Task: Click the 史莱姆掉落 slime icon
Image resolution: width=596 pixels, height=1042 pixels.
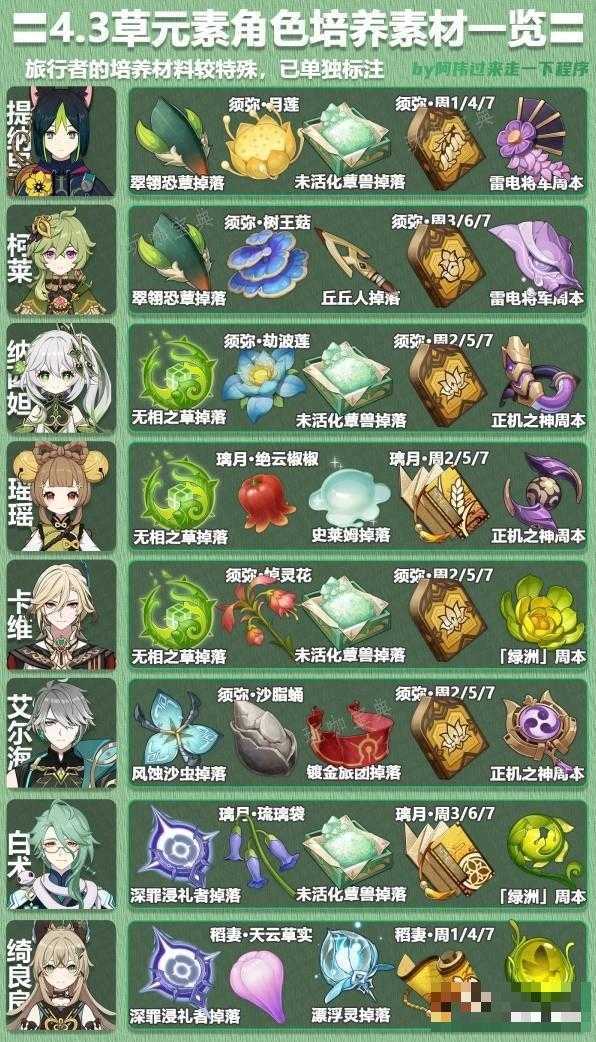Action: pyautogui.click(x=349, y=498)
